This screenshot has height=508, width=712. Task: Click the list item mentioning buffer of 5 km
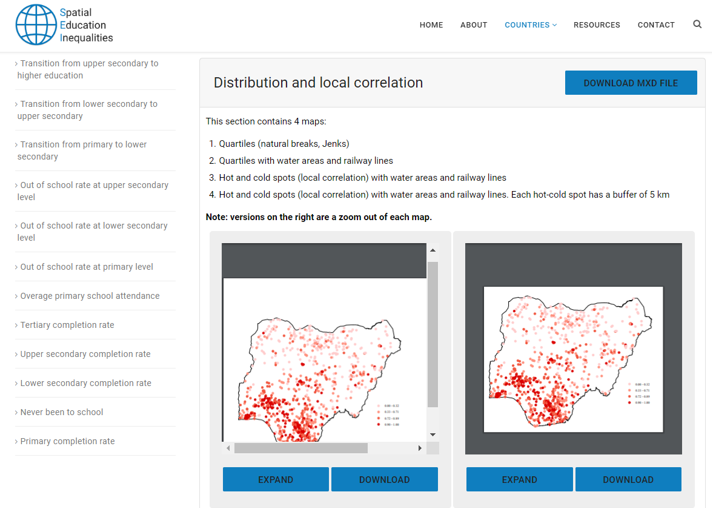point(444,195)
